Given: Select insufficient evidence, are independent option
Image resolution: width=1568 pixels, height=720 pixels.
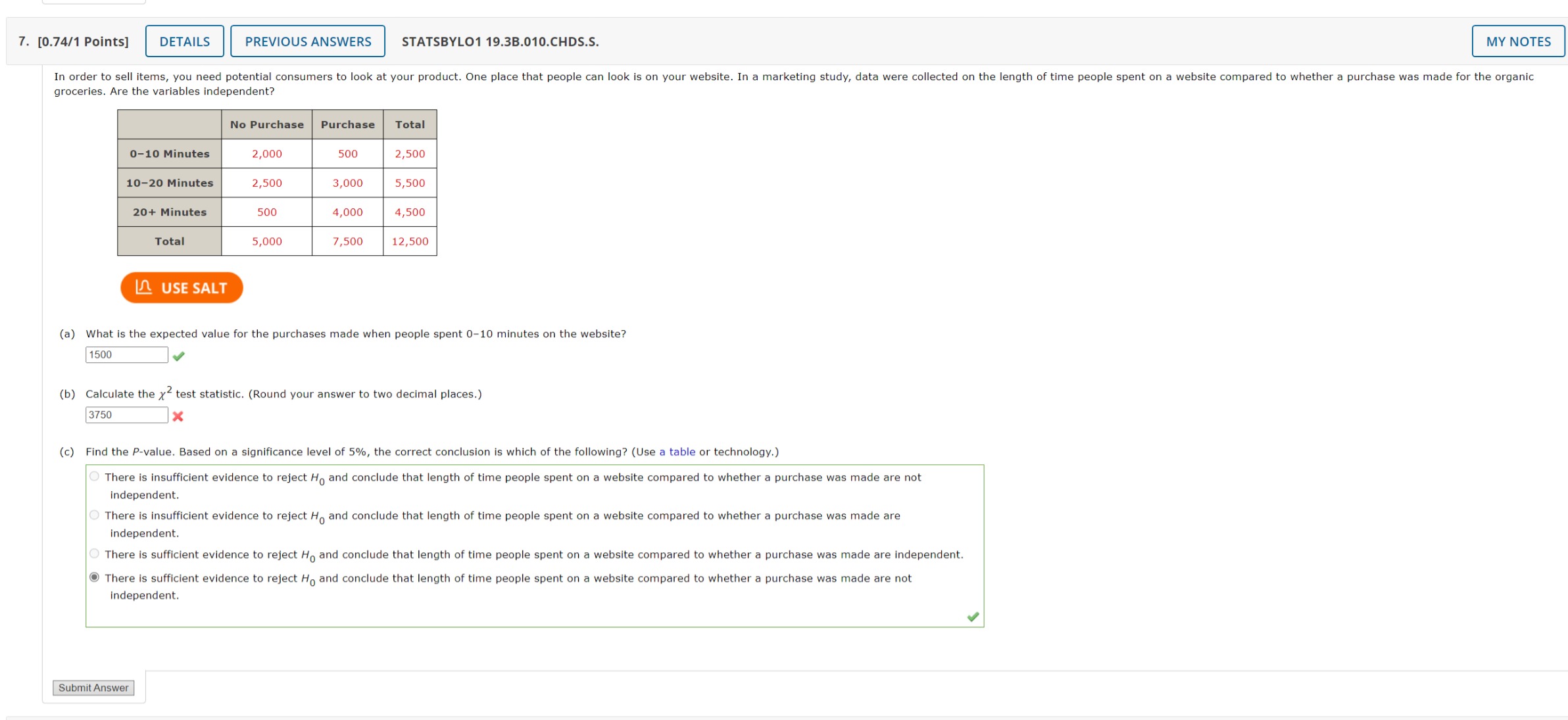Looking at the screenshot, I should (95, 515).
